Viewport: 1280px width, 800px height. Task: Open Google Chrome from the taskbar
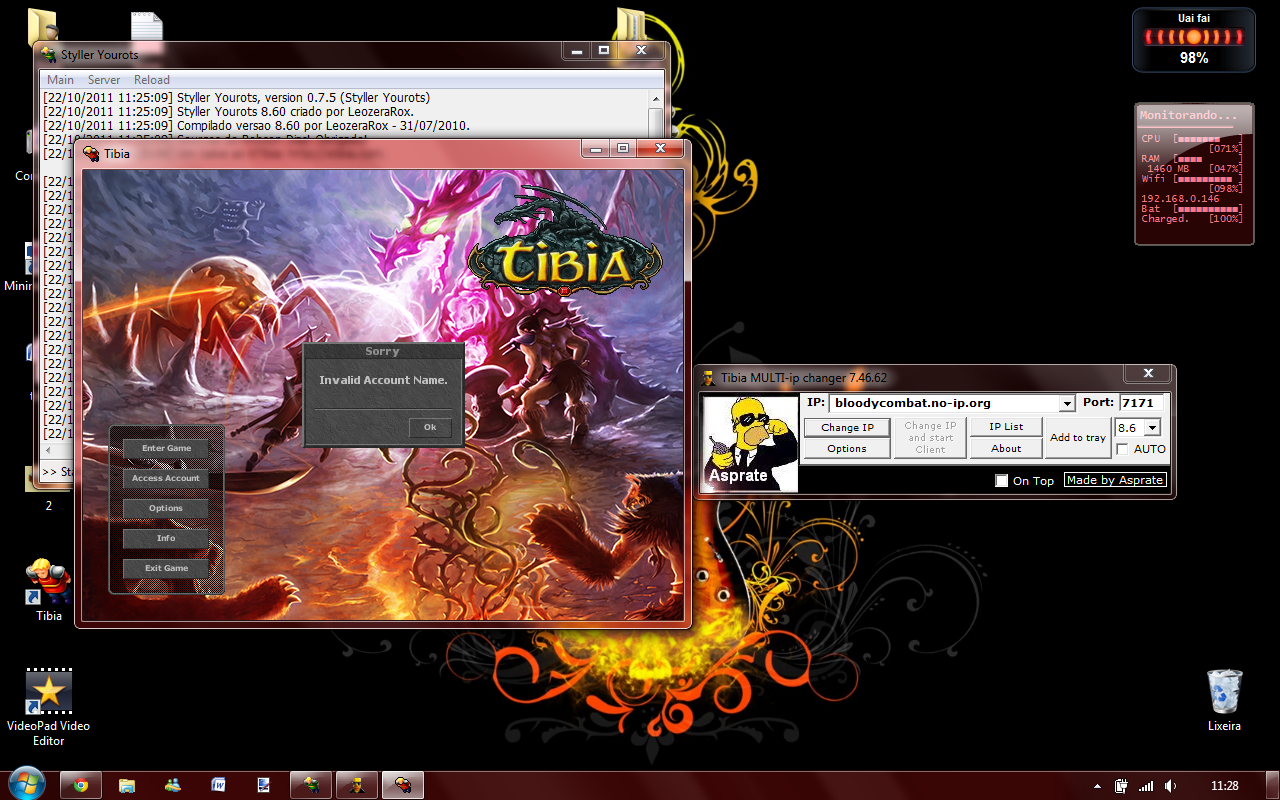click(x=81, y=785)
